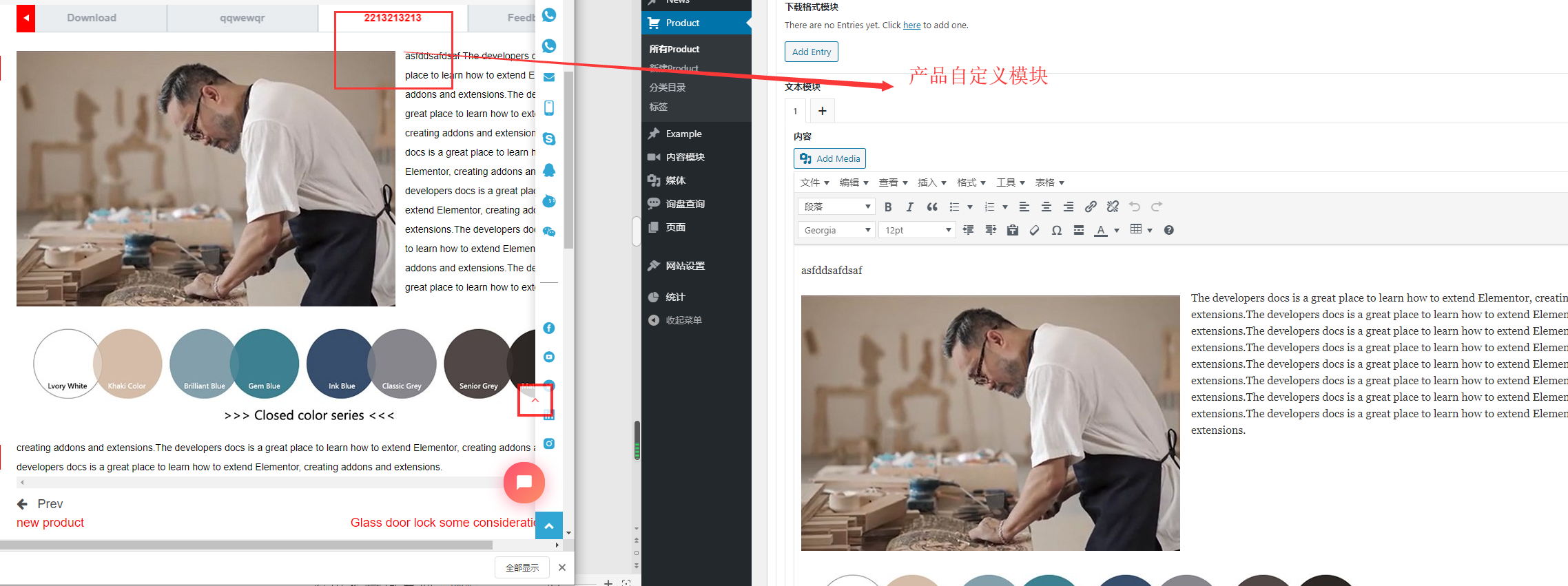Click the Add Media button
1568x586 pixels.
point(829,158)
